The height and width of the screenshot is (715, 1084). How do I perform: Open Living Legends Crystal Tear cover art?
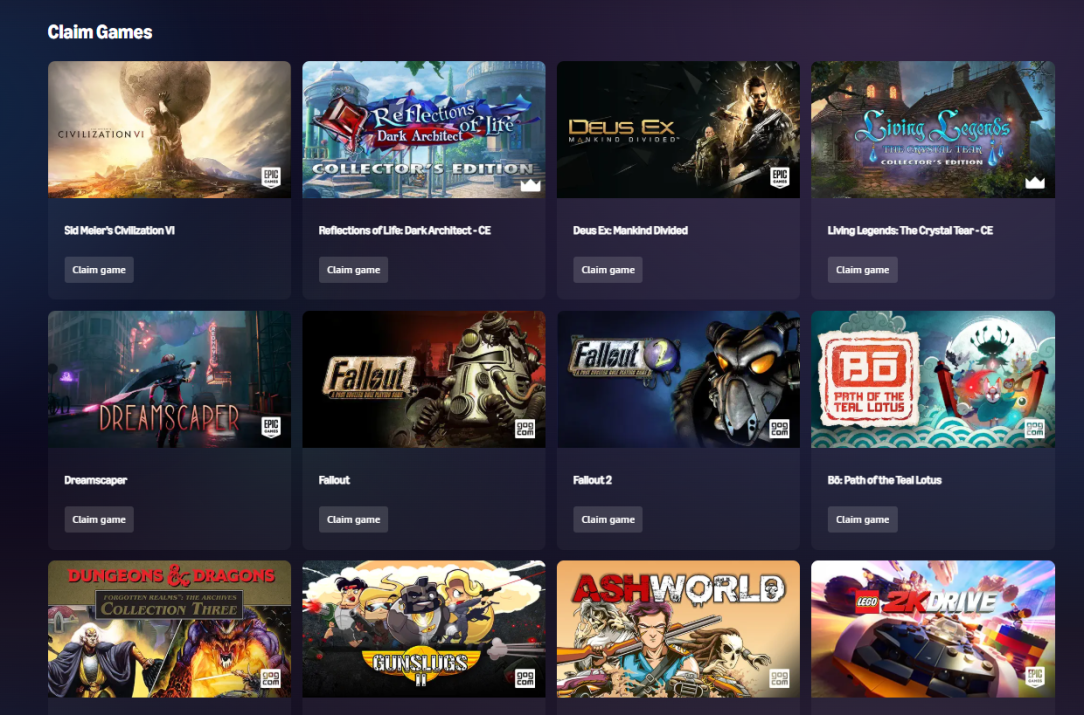(x=933, y=129)
